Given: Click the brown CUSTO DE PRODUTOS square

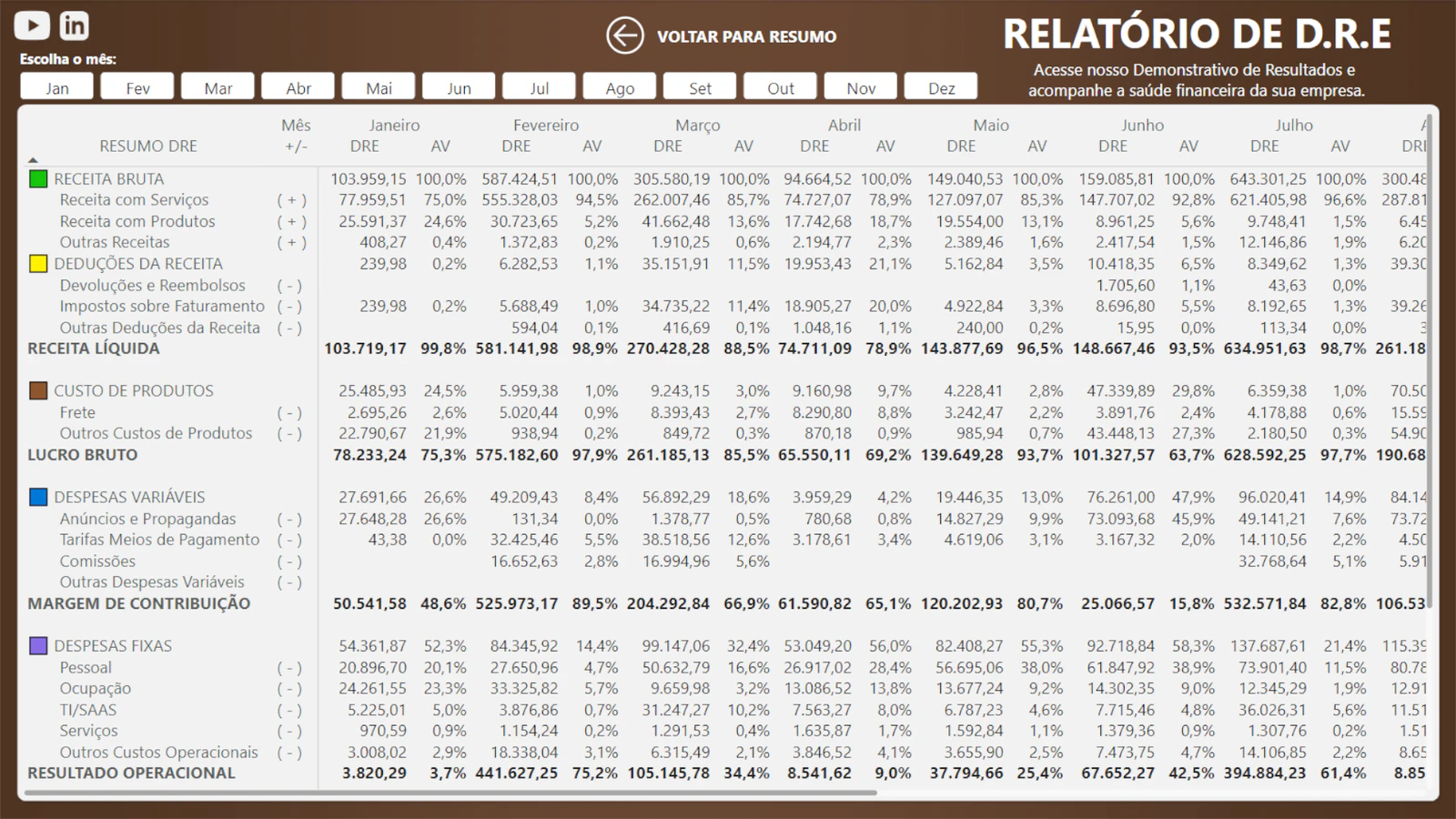Looking at the screenshot, I should (x=38, y=391).
